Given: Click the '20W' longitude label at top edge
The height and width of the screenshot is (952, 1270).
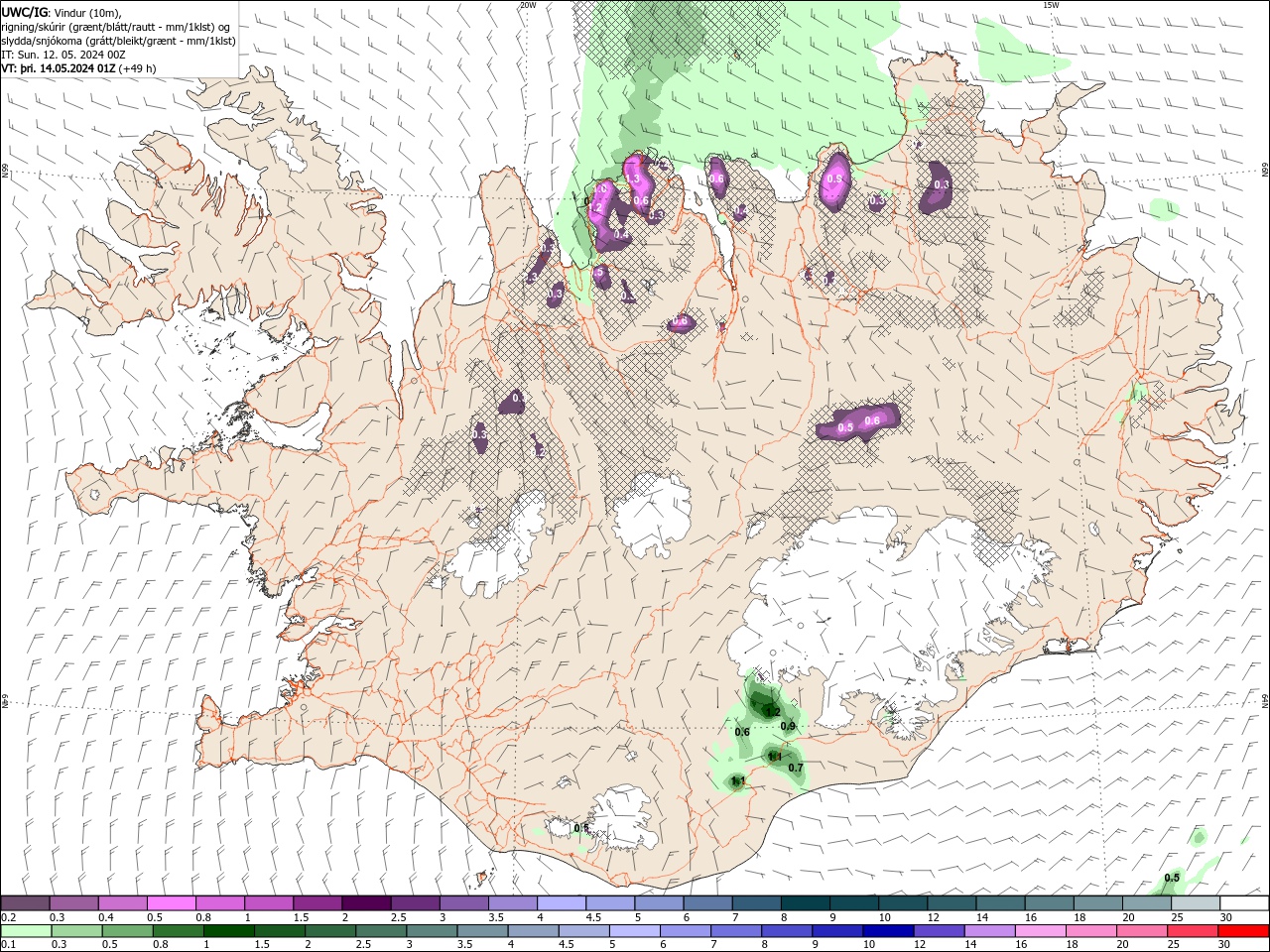Looking at the screenshot, I should tap(528, 5).
